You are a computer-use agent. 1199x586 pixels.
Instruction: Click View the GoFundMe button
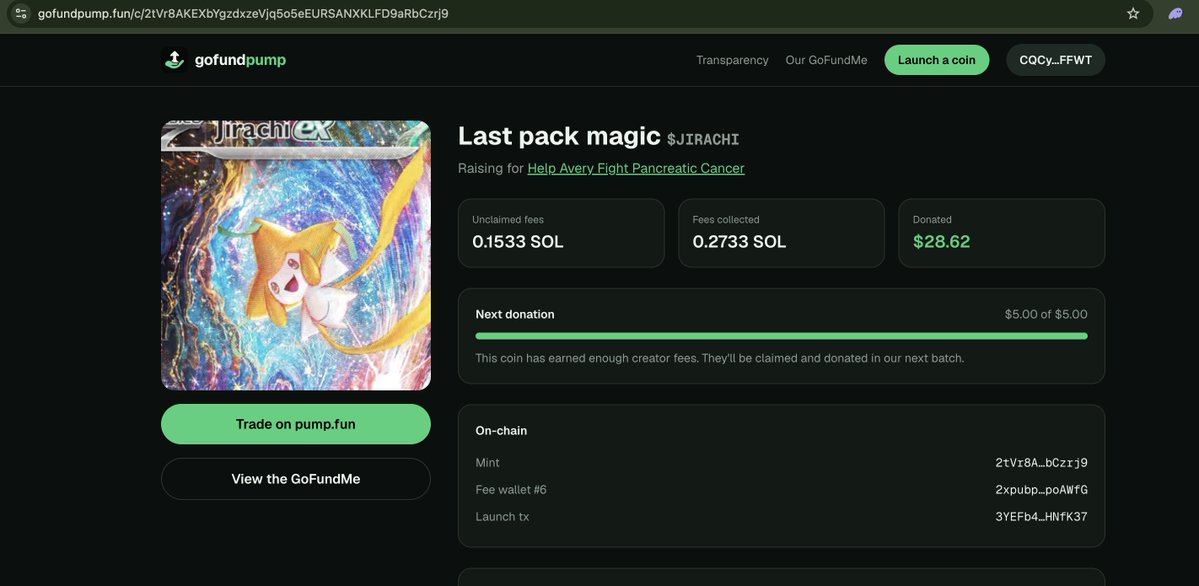point(296,479)
